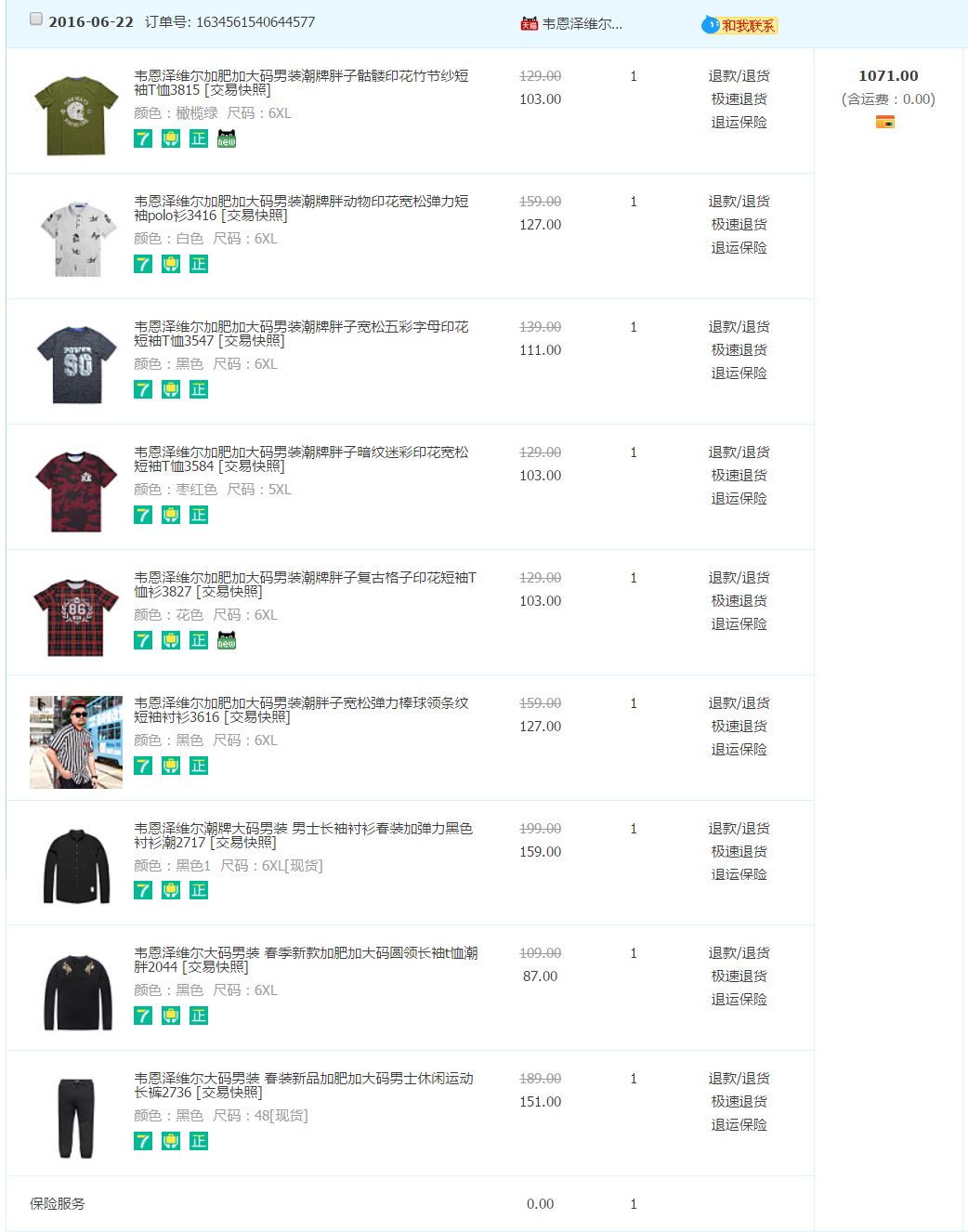
Task: Click 退运保险 for the black T恤3547
Action: 739,374
